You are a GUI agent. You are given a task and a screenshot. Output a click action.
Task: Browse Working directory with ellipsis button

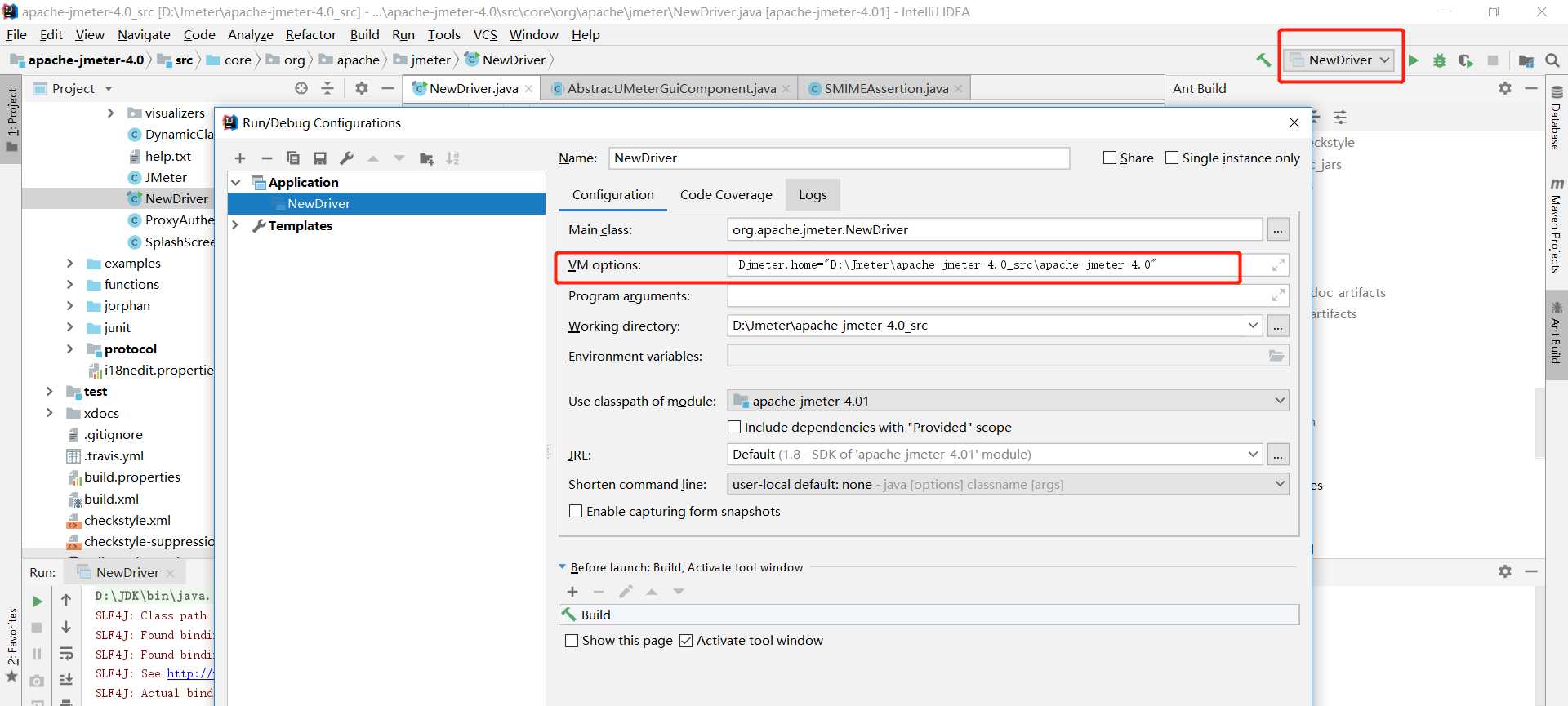1278,326
